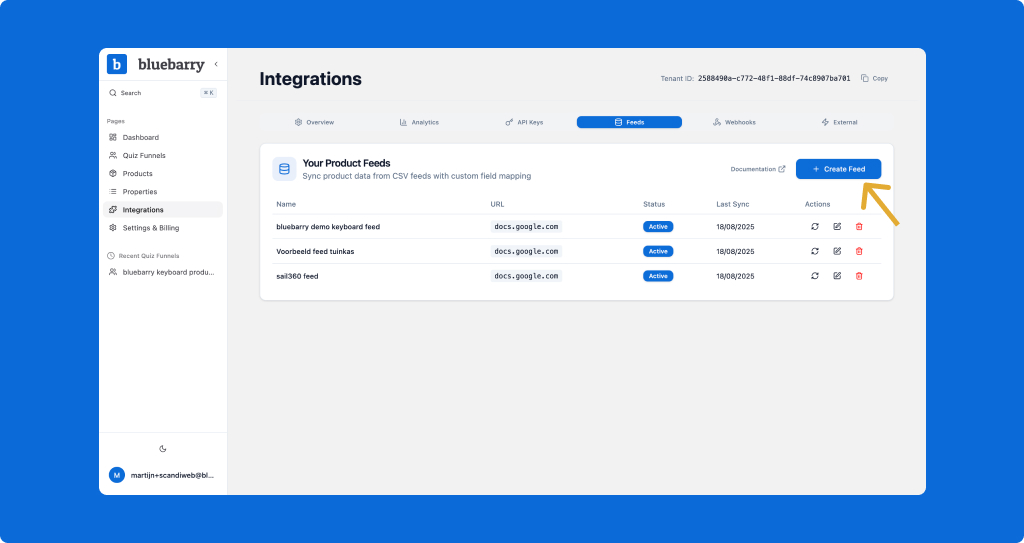Open the External tab
1024x543 pixels.
[x=839, y=122]
